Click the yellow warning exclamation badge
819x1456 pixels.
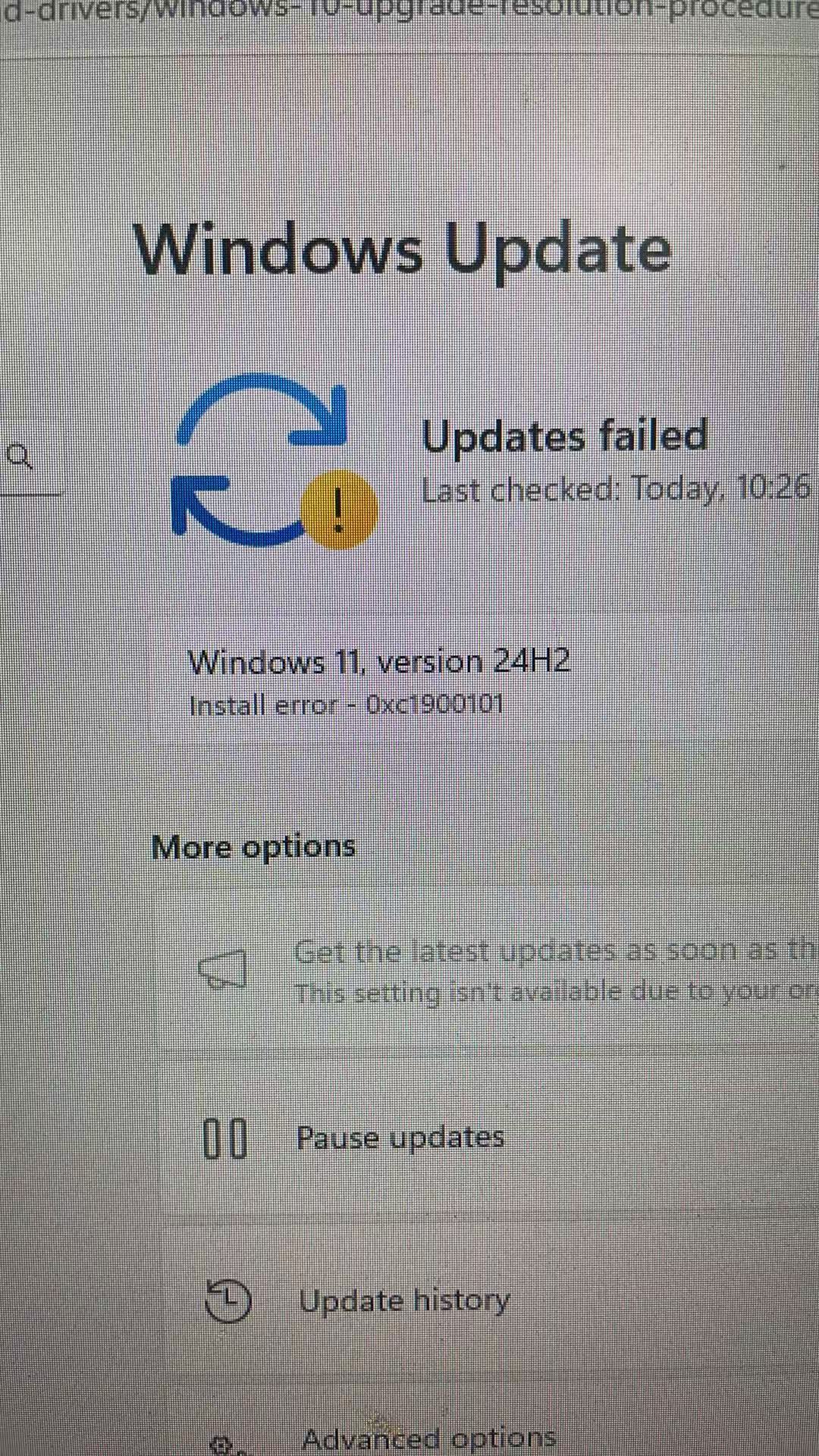(x=339, y=509)
